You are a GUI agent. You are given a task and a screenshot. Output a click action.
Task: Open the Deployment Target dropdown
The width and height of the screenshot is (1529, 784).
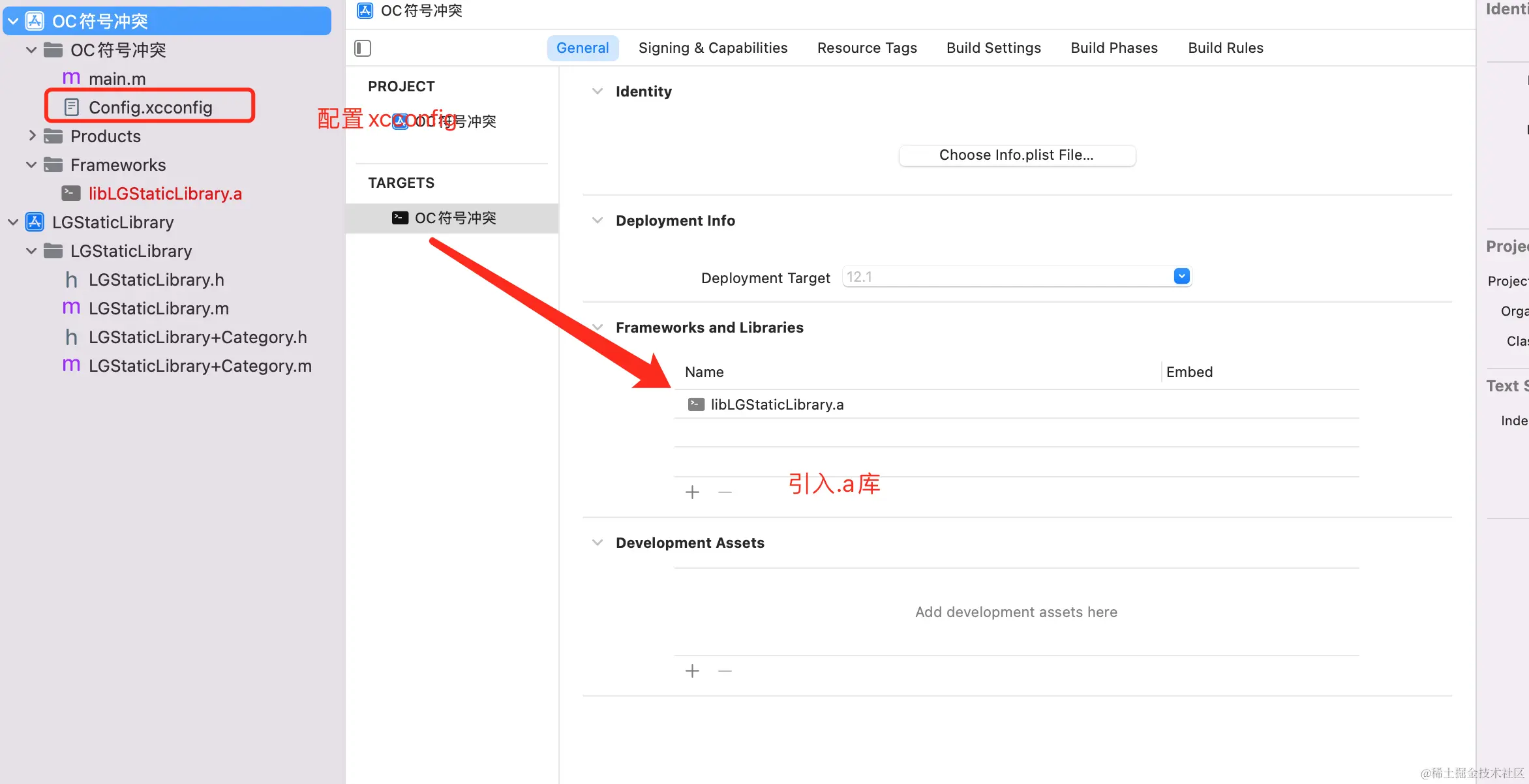click(1181, 277)
